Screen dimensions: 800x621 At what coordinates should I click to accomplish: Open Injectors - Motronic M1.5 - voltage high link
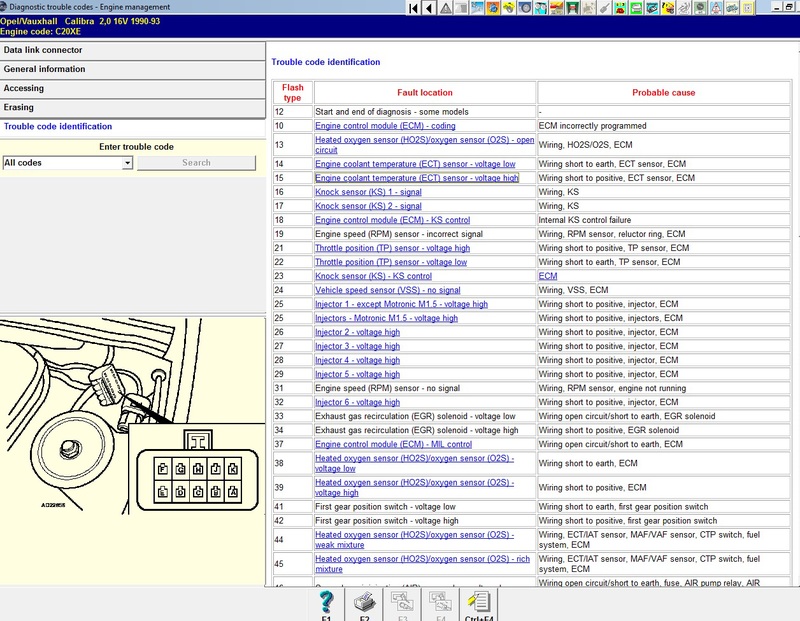(386, 318)
